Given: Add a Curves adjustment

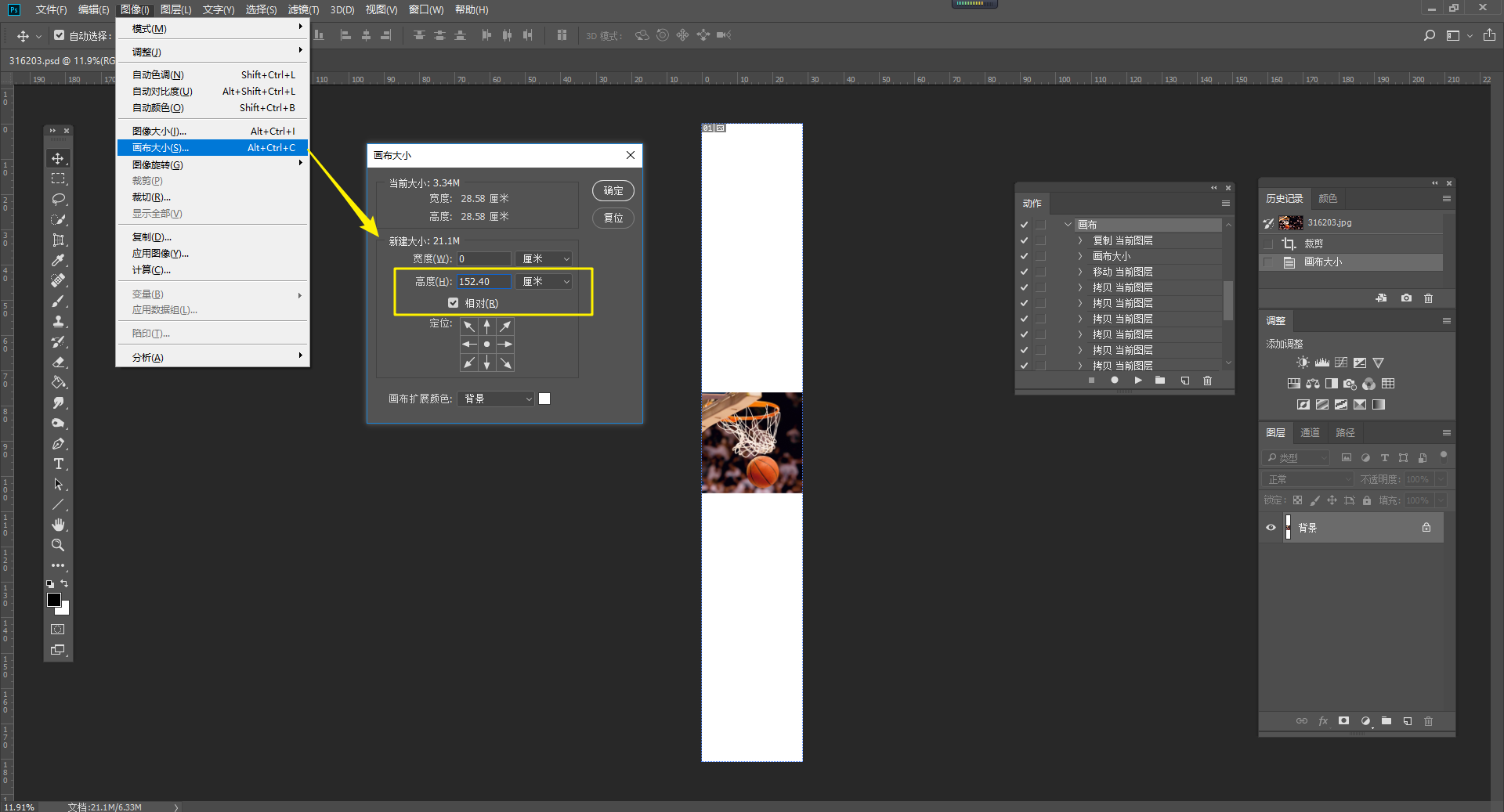Looking at the screenshot, I should point(1341,363).
